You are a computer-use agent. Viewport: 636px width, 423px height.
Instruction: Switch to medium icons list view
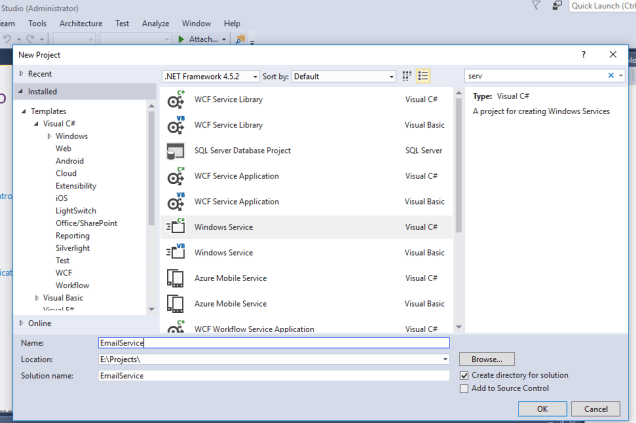tap(424, 76)
